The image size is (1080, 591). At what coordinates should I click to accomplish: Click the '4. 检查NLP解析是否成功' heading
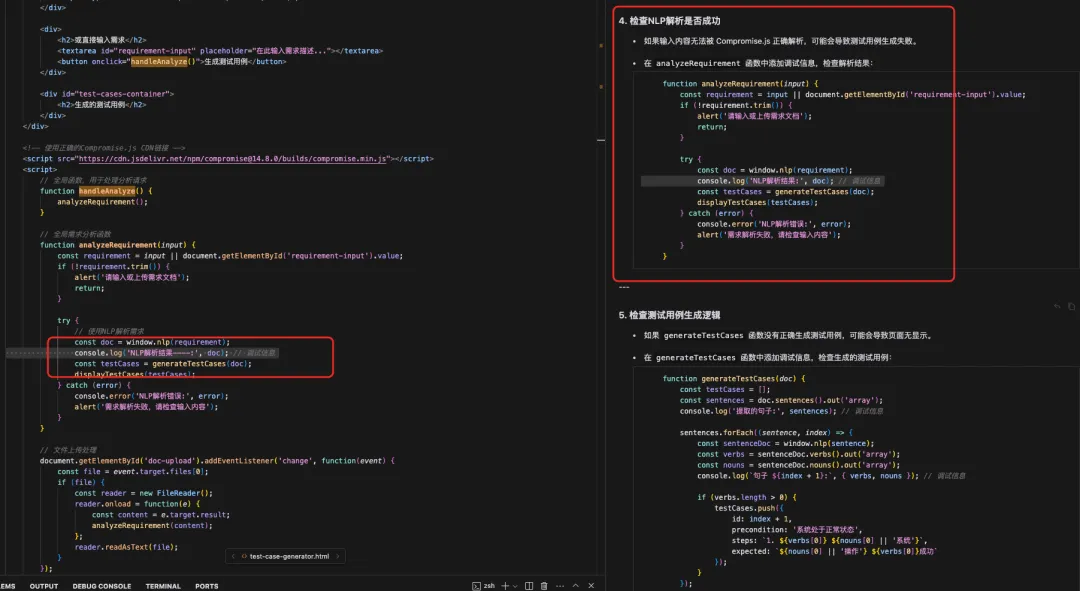[669, 21]
